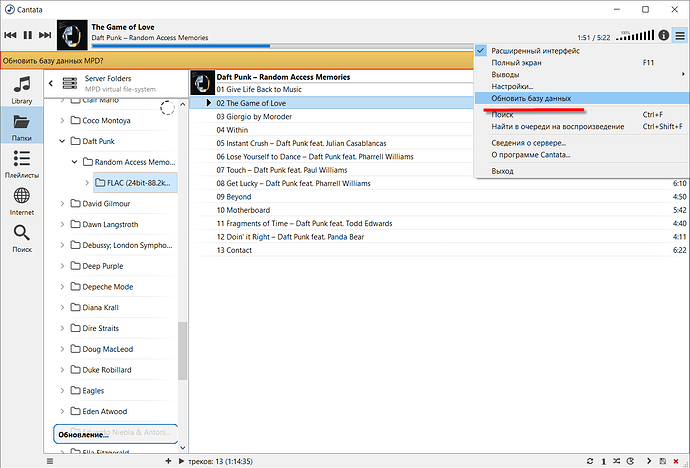This screenshot has height=468, width=690.
Task: Click the album cover in the top bar
Action: 72,35
